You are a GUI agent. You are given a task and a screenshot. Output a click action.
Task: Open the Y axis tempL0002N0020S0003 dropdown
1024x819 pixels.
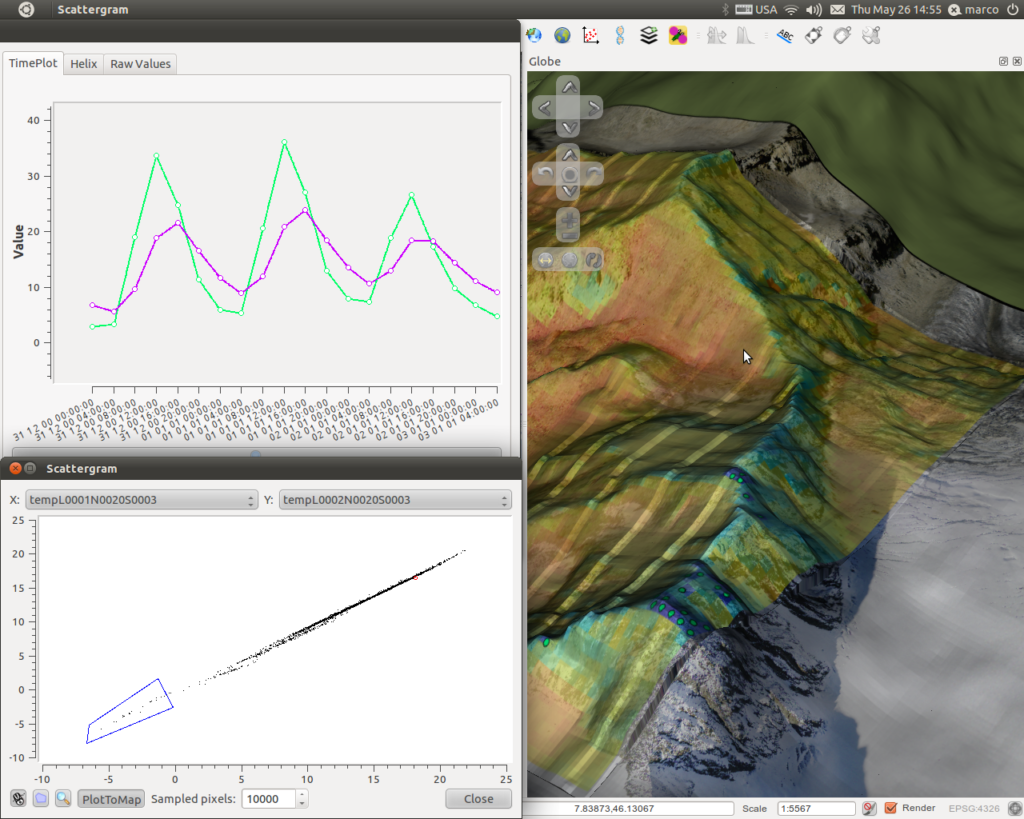pyautogui.click(x=395, y=500)
